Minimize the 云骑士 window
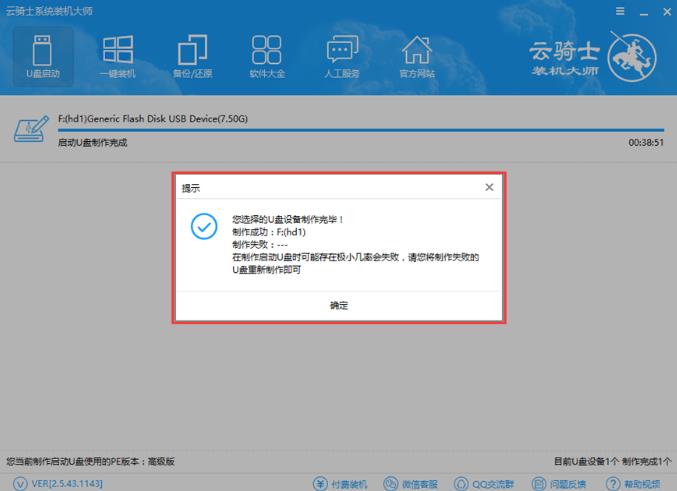The height and width of the screenshot is (491, 677). click(x=644, y=12)
